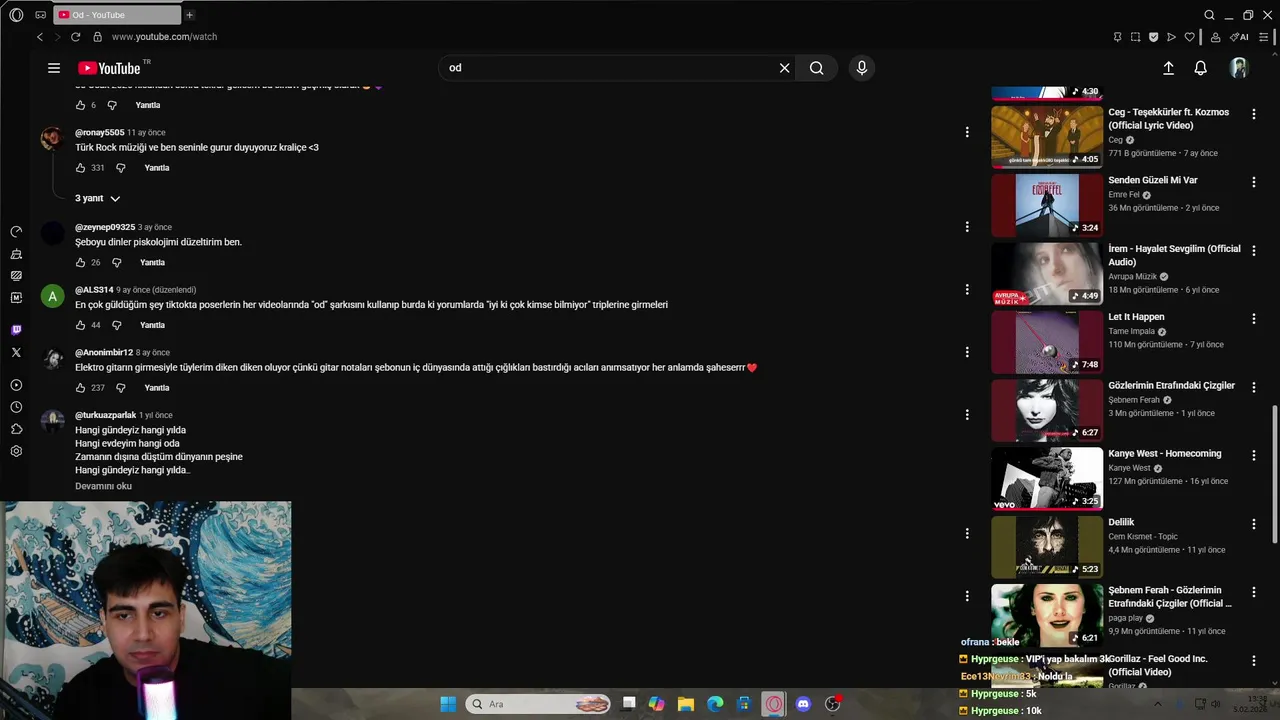Open the Delilik video title
This screenshot has width=1280, height=720.
click(x=1121, y=522)
